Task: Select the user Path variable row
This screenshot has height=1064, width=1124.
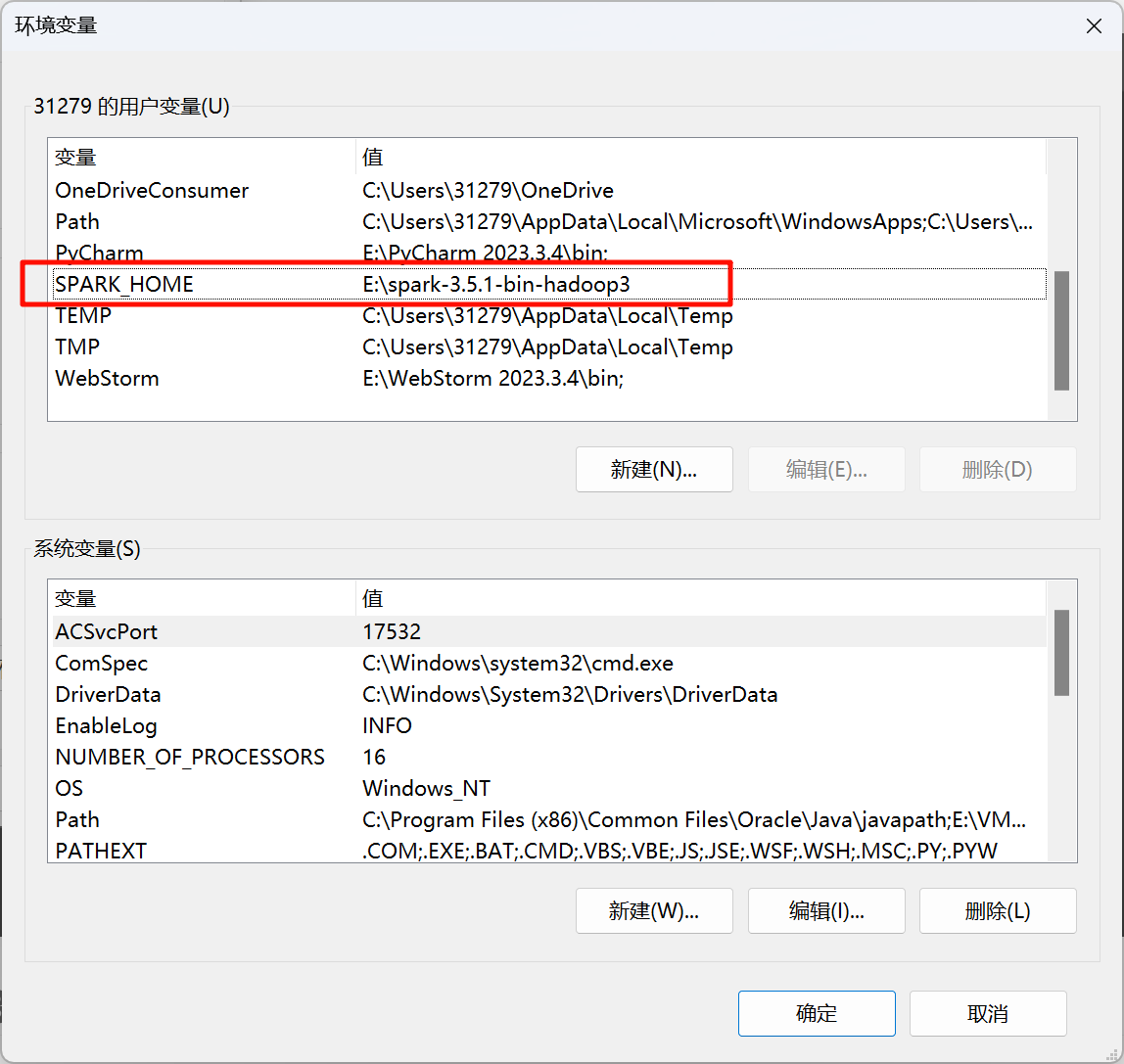Action: pyautogui.click(x=78, y=221)
